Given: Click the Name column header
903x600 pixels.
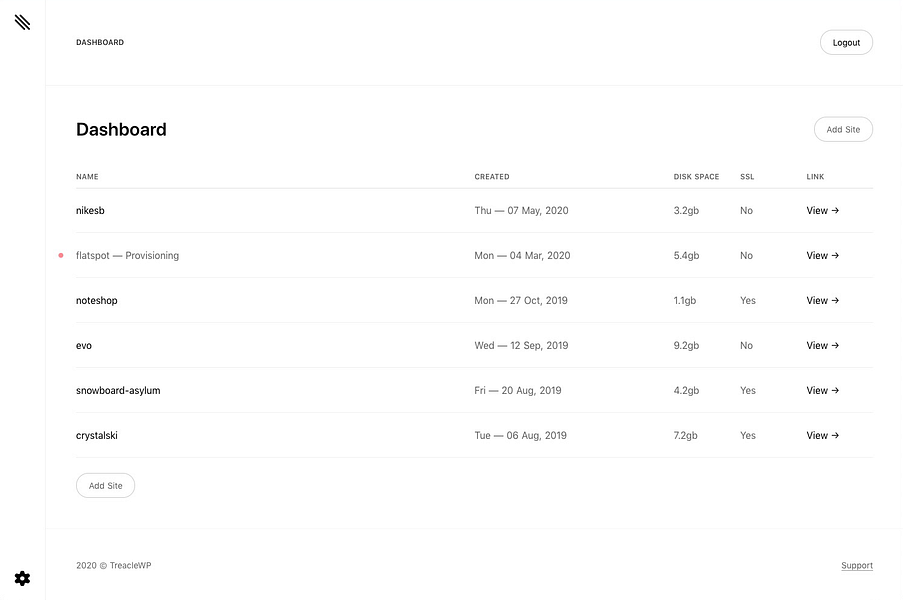Looking at the screenshot, I should pyautogui.click(x=87, y=177).
